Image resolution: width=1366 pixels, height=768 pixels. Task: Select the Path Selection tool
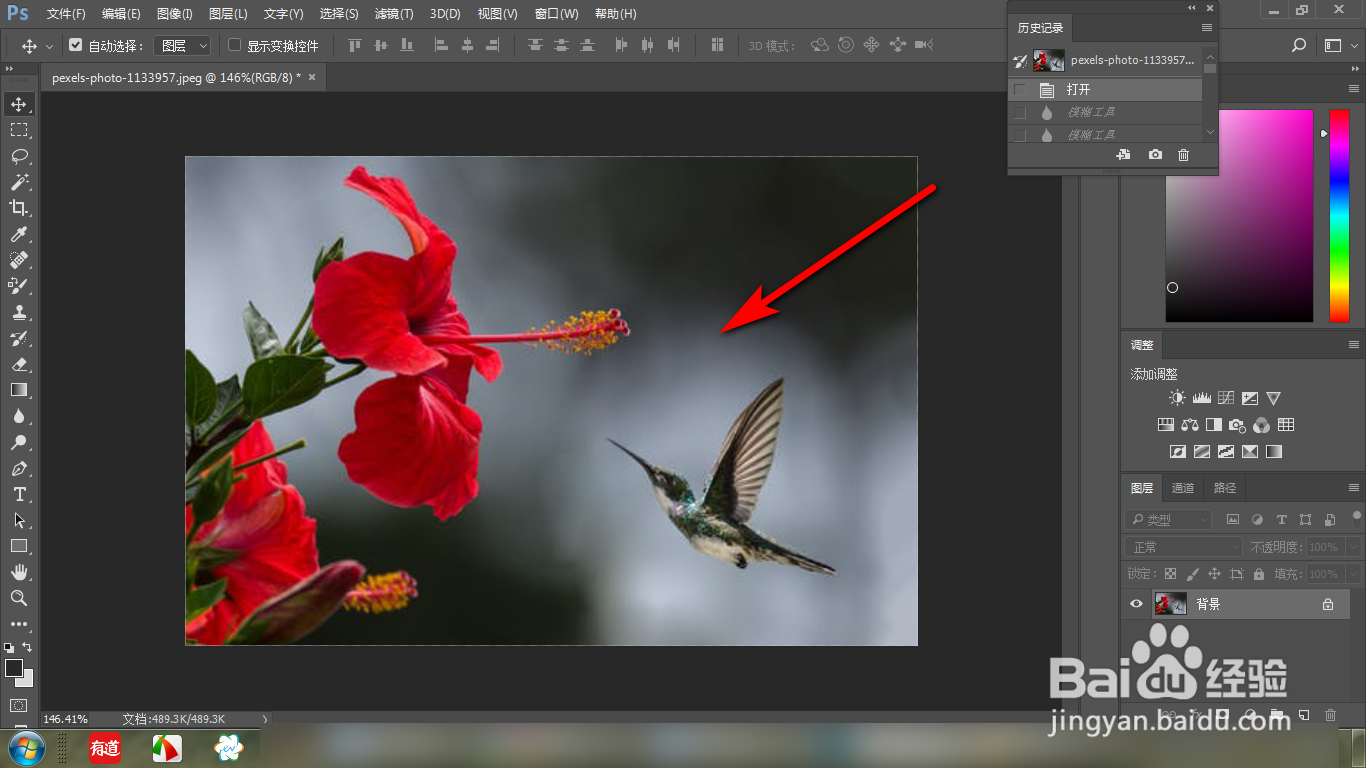pos(19,520)
